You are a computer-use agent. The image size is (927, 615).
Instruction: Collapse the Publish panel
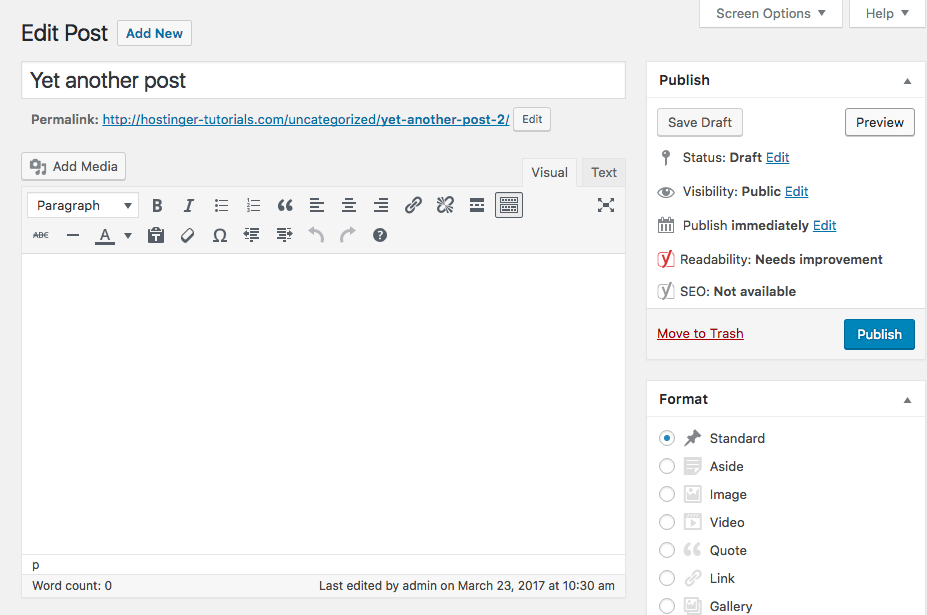click(x=907, y=80)
